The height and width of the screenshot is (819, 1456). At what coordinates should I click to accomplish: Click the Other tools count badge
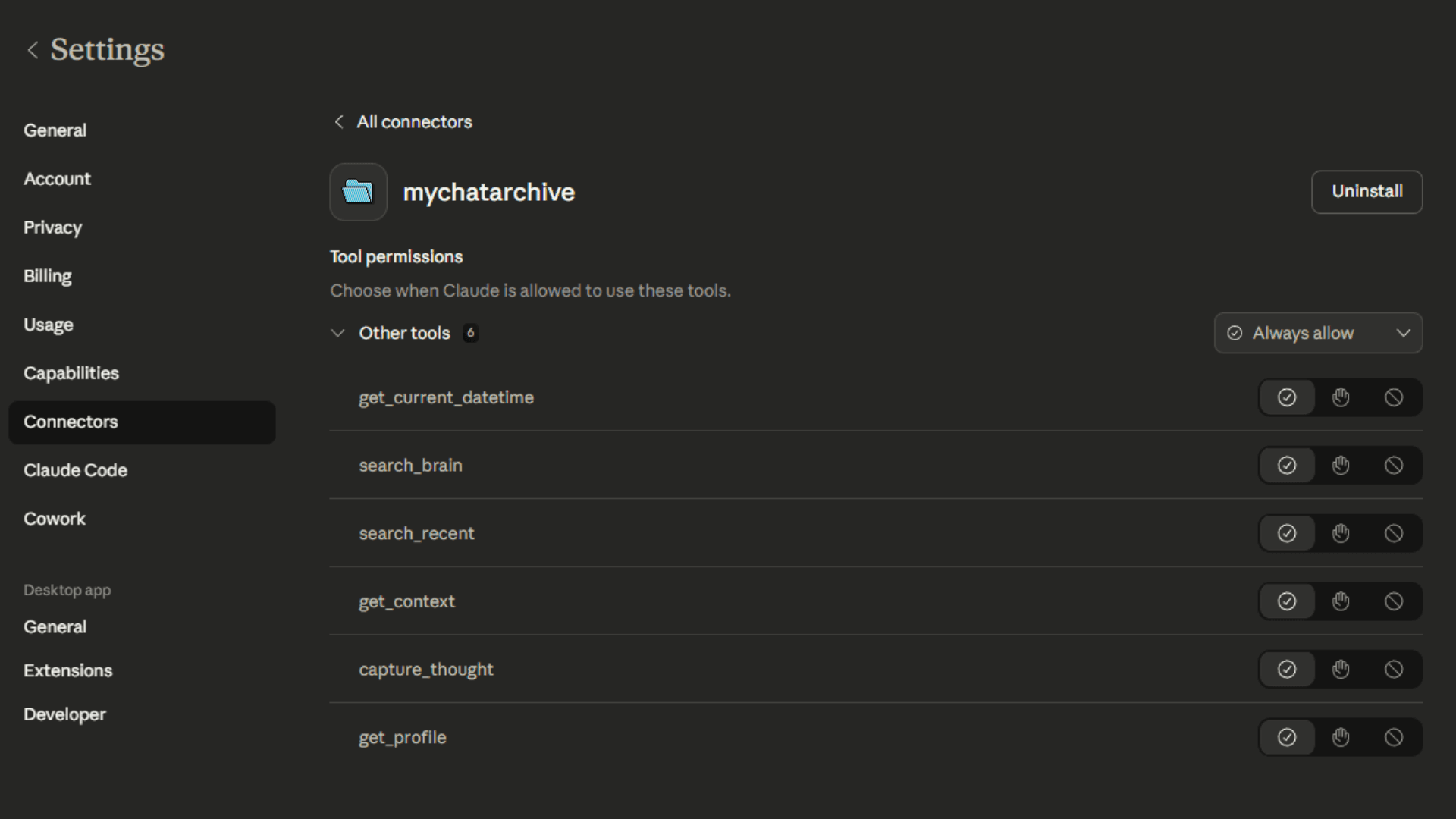tap(470, 333)
